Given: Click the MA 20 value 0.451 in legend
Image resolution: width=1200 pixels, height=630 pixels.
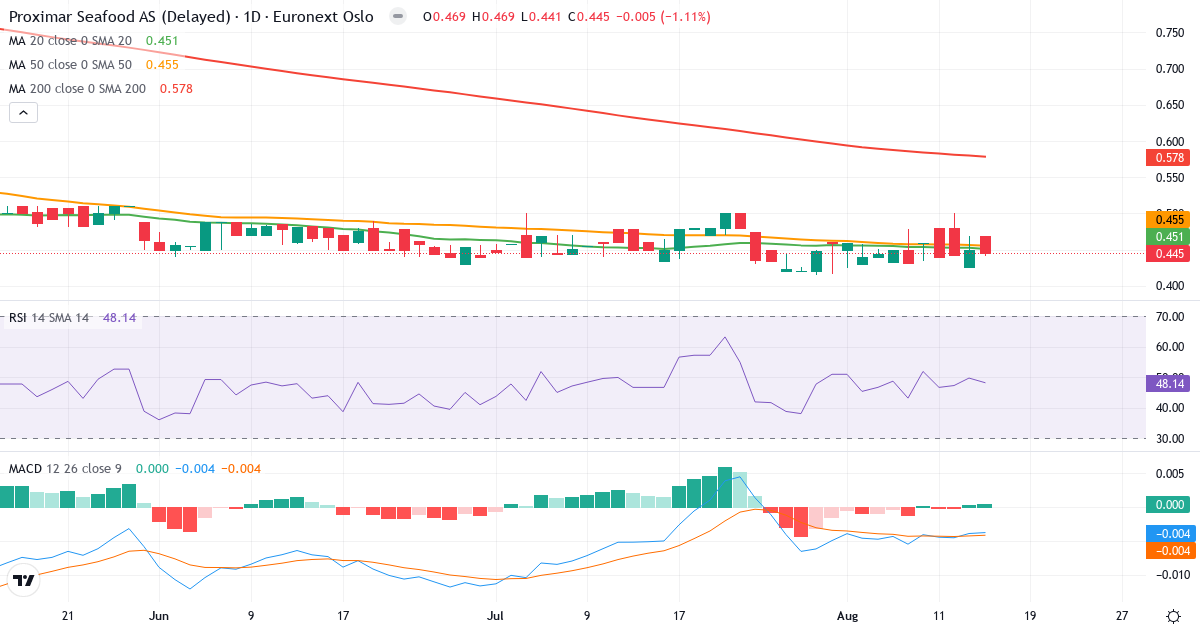Looking at the screenshot, I should [162, 41].
